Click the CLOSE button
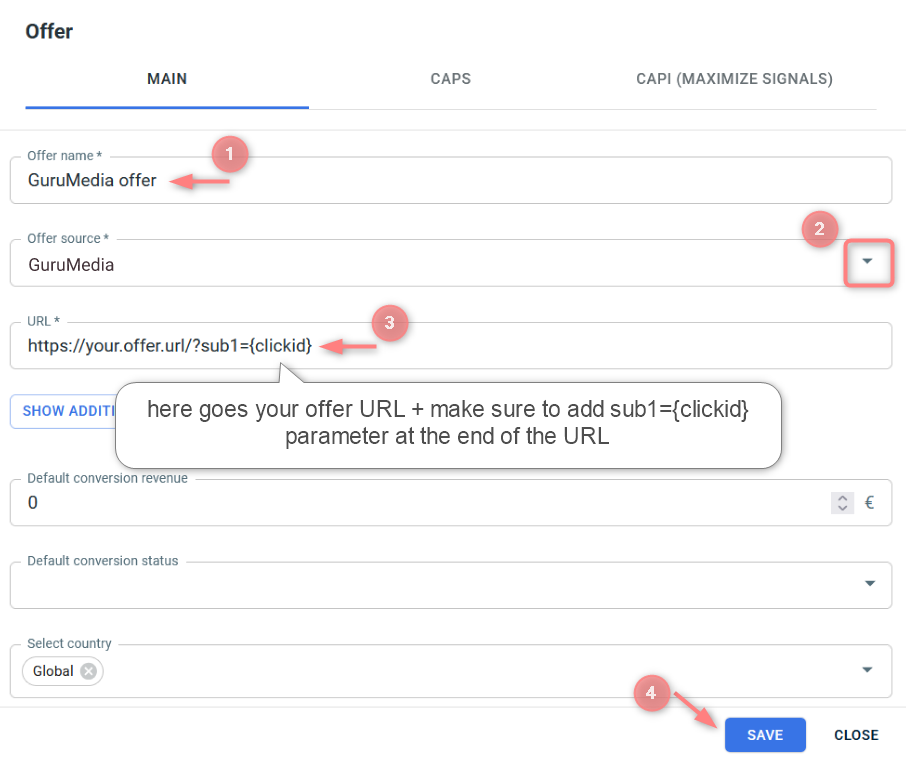906x758 pixels. click(x=856, y=735)
